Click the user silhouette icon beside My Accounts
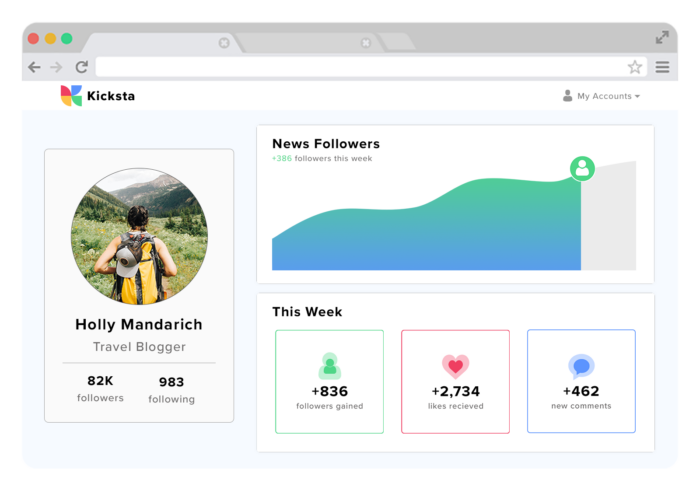The height and width of the screenshot is (490, 700). 567,96
